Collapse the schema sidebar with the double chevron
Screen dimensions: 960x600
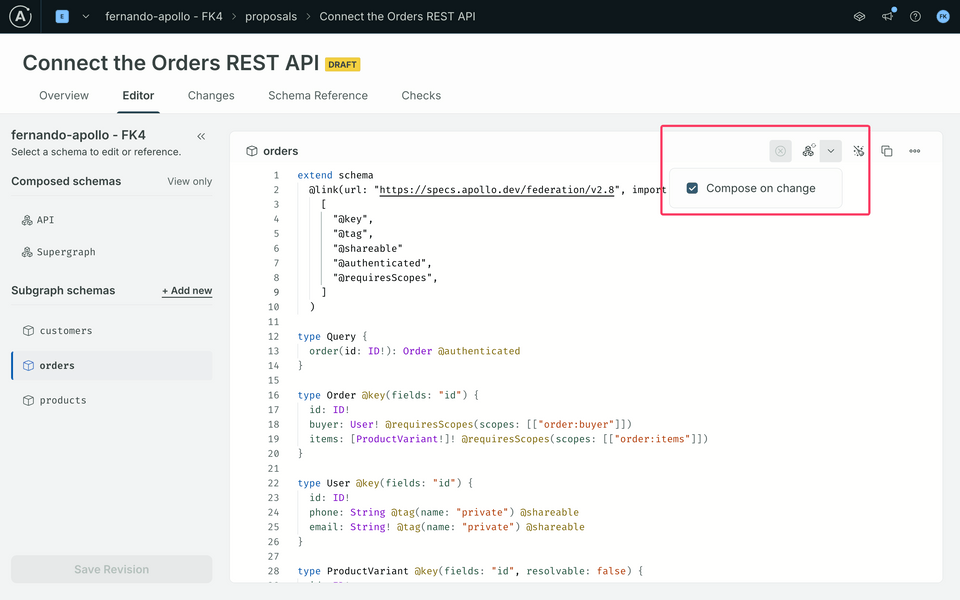coord(201,136)
